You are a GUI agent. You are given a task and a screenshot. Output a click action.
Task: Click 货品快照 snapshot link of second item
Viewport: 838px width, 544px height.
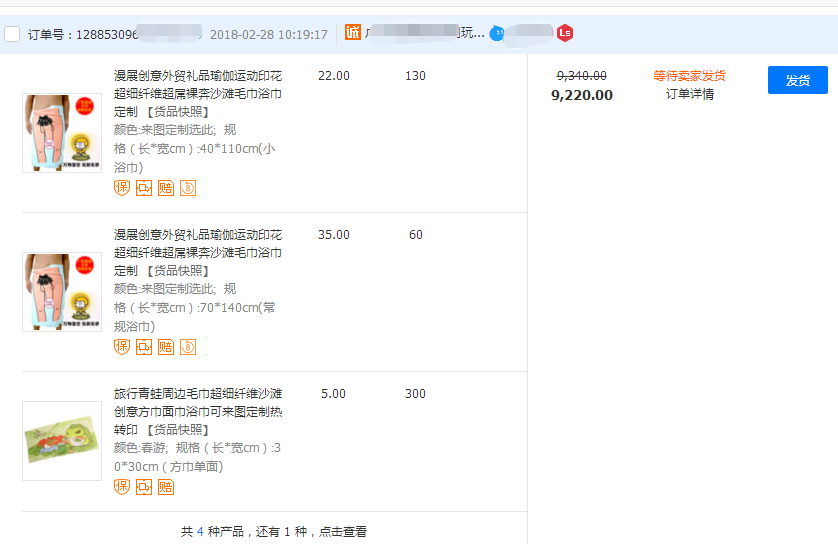click(178, 271)
